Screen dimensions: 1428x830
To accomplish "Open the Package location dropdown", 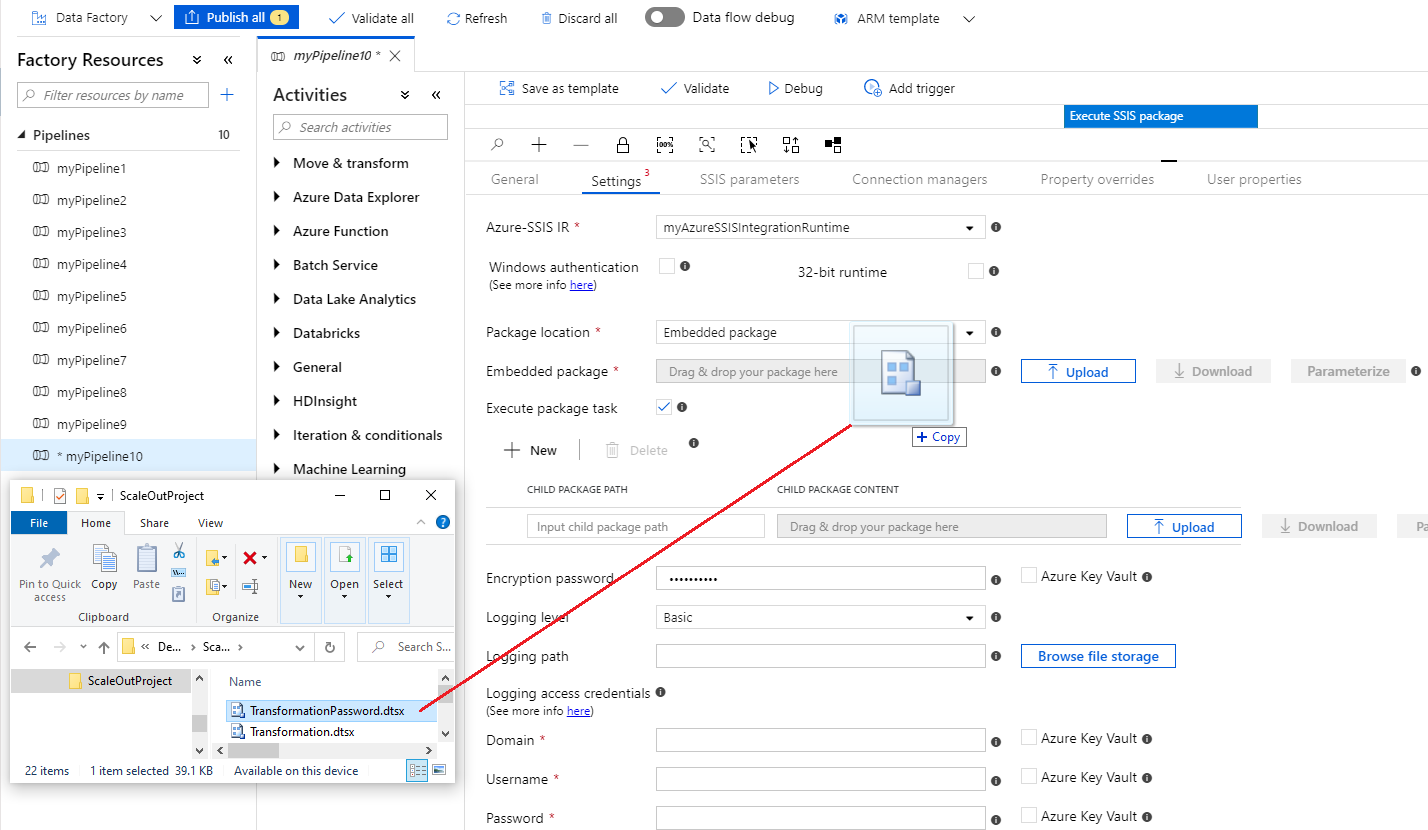I will tap(968, 331).
